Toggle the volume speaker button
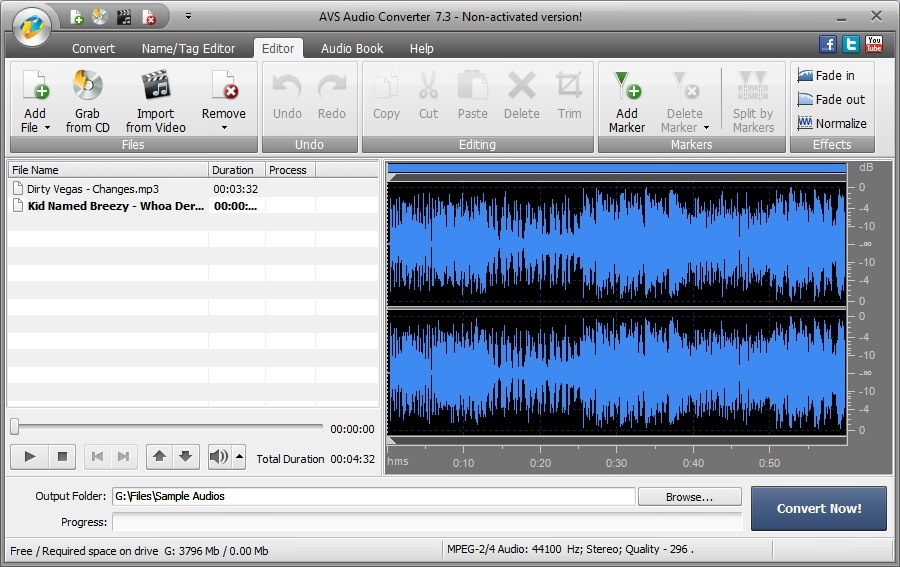Screen dimensions: 900x567 click(219, 457)
